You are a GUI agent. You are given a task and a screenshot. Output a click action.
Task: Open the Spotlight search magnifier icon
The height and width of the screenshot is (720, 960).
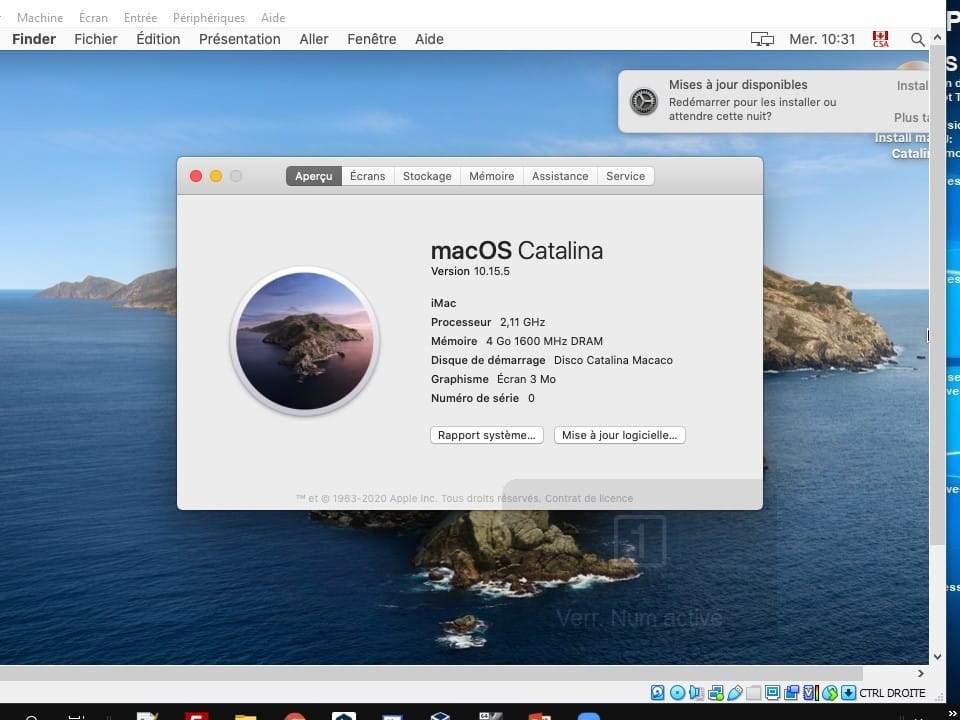click(x=917, y=39)
